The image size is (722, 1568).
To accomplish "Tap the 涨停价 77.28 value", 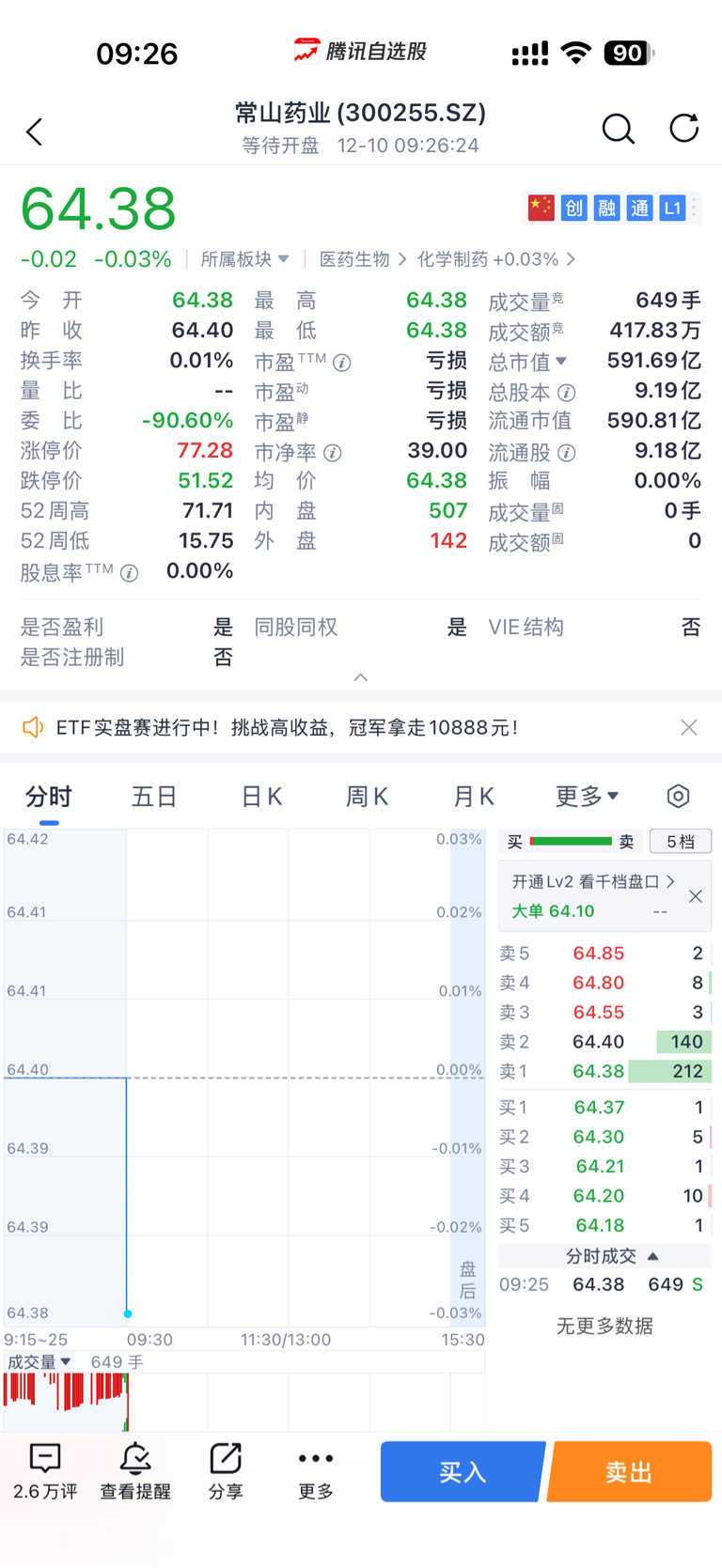I will tap(205, 451).
